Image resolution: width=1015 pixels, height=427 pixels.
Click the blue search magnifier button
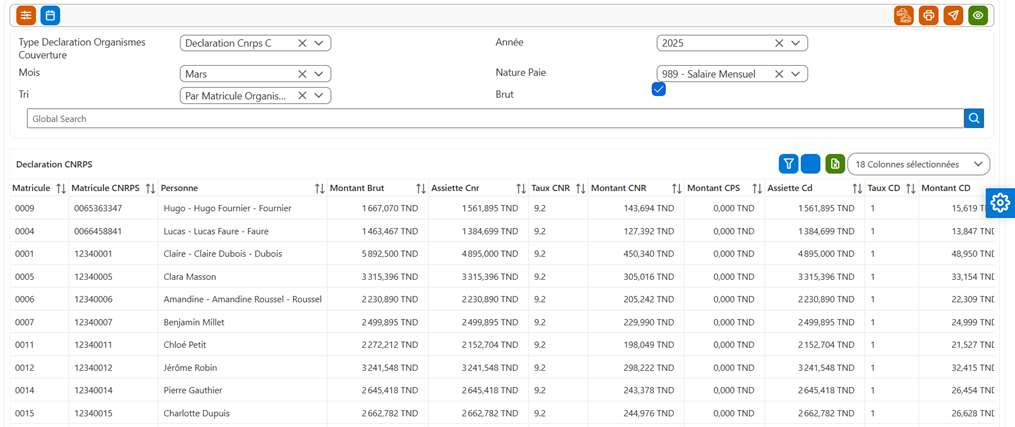(974, 118)
